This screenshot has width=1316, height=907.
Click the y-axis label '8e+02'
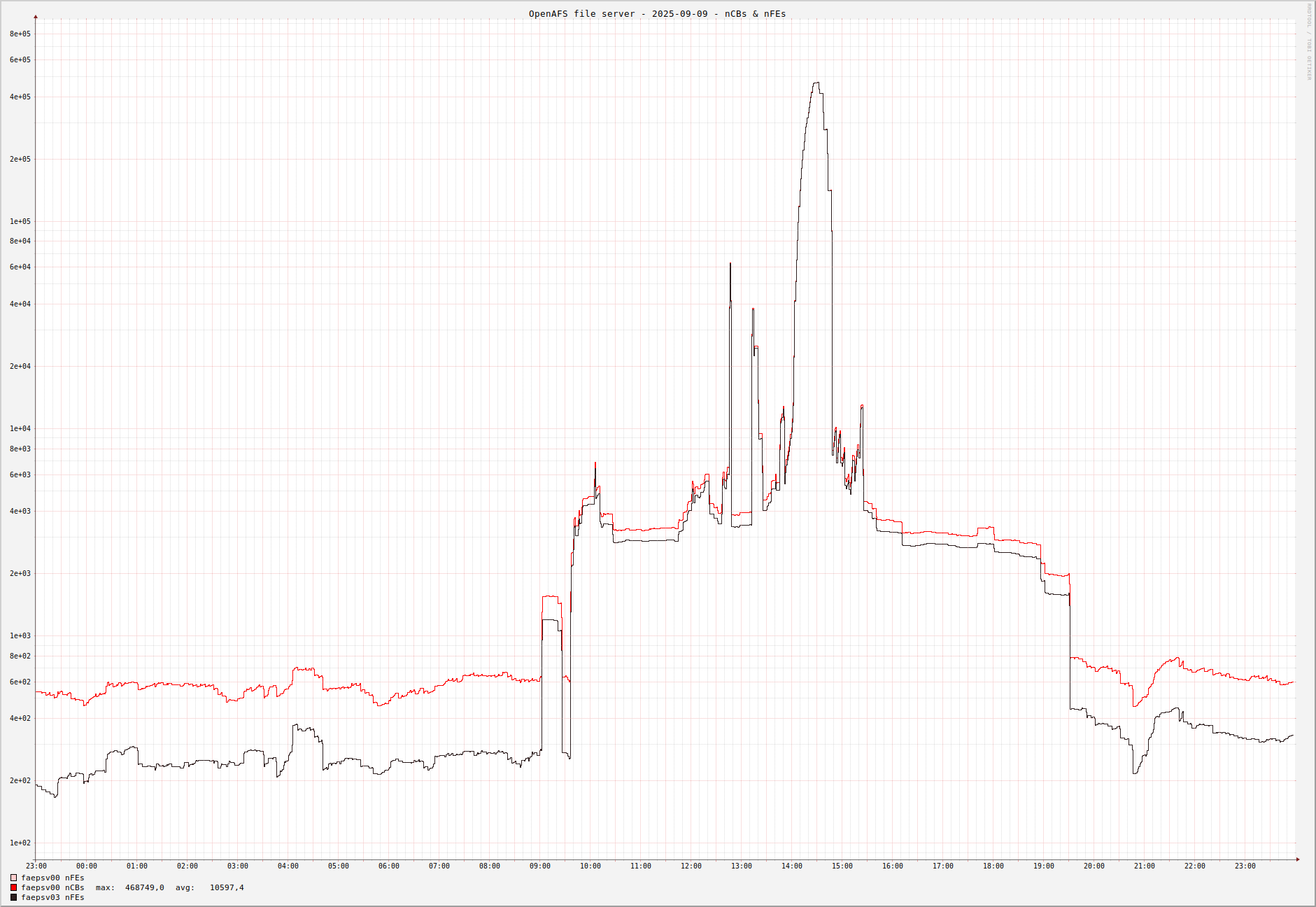[x=20, y=656]
